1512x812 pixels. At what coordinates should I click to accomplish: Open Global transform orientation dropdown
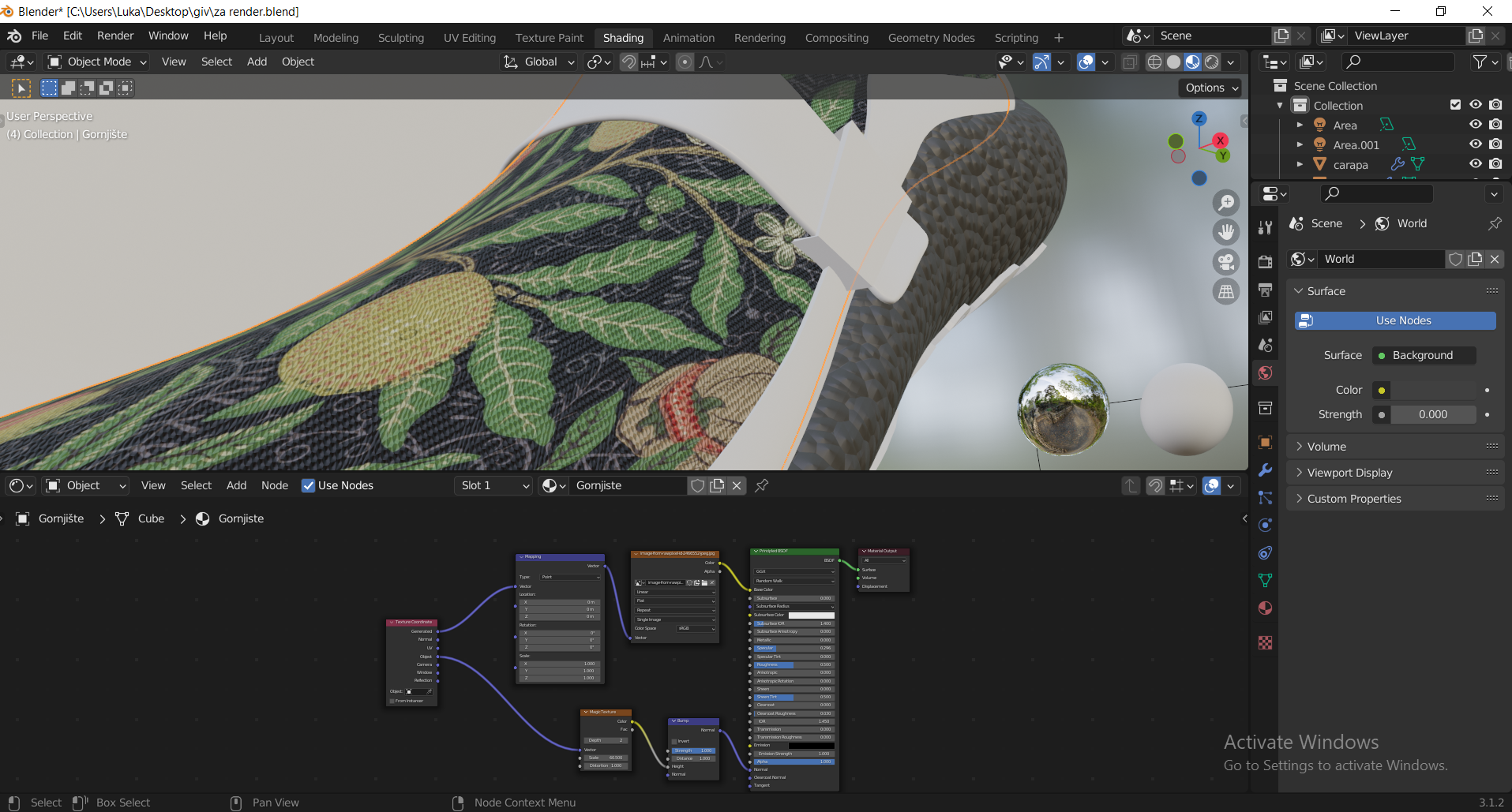[539, 62]
